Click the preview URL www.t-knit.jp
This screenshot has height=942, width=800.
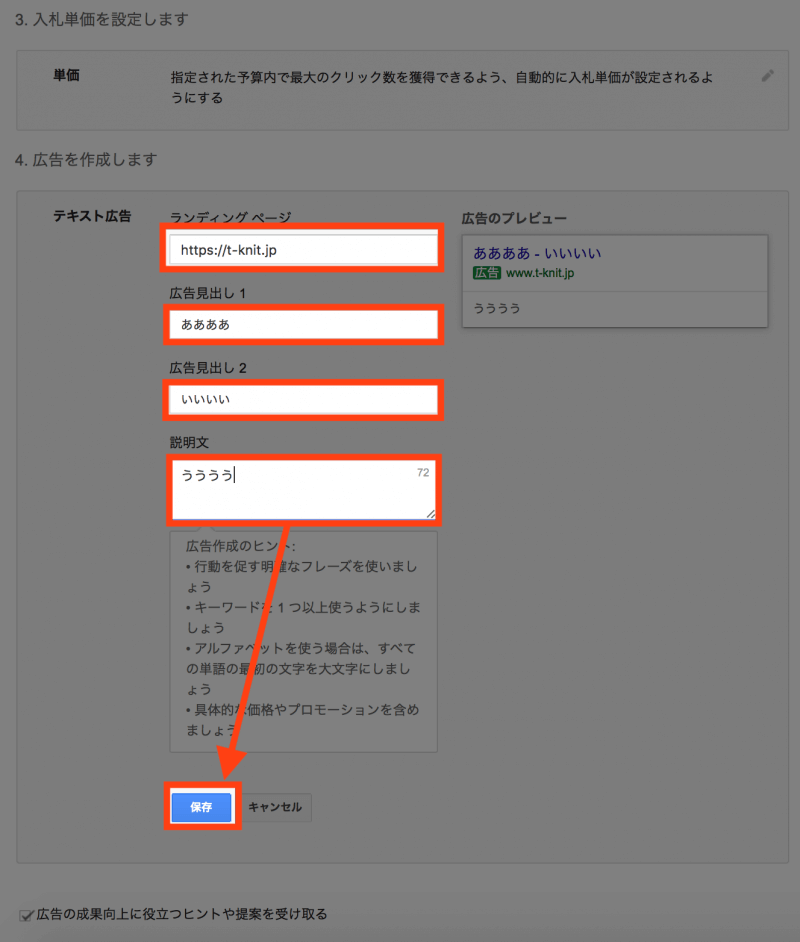540,273
